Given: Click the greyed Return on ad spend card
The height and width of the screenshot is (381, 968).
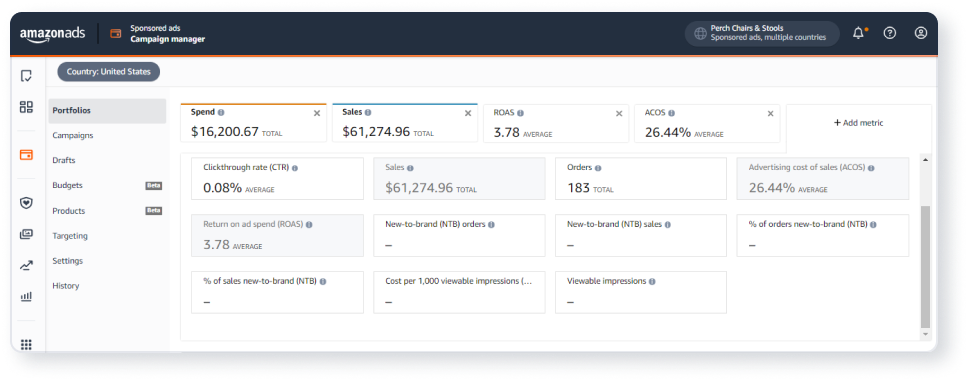Looking at the screenshot, I should click(277, 235).
